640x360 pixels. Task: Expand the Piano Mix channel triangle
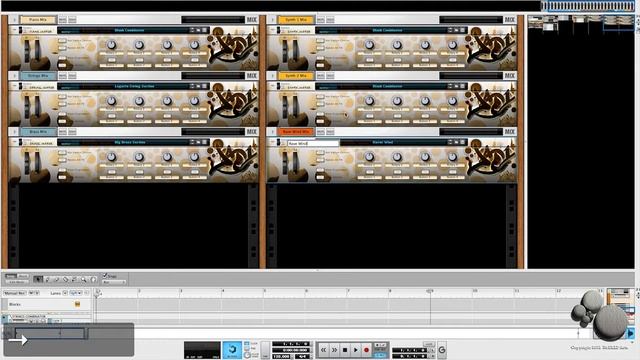coord(14,20)
